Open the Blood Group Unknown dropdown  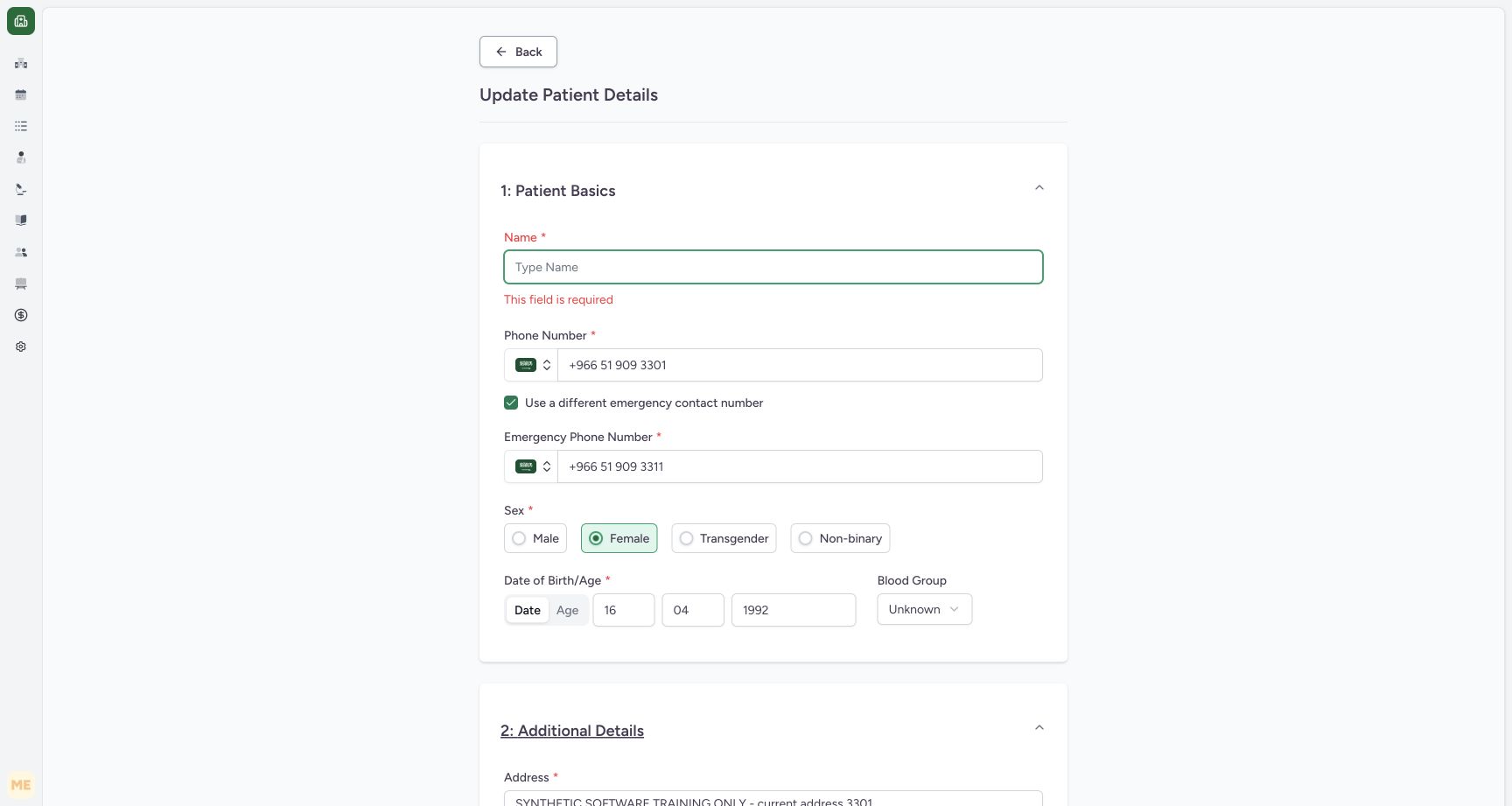pyautogui.click(x=925, y=609)
